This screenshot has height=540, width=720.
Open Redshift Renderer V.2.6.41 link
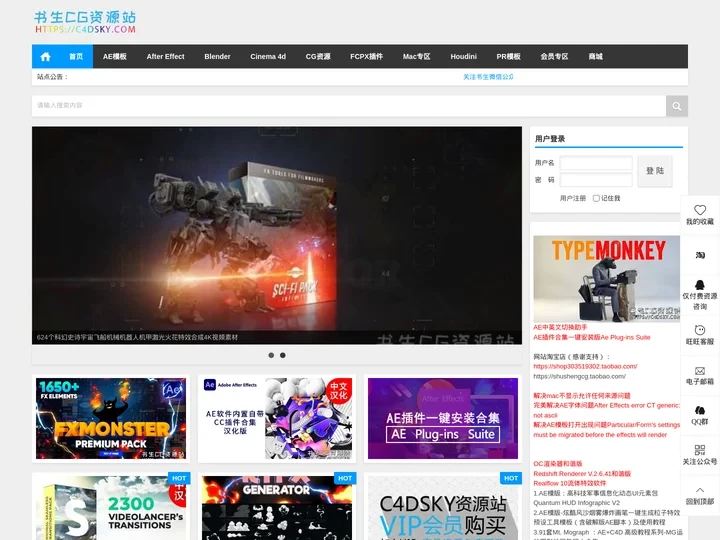pyautogui.click(x=582, y=473)
